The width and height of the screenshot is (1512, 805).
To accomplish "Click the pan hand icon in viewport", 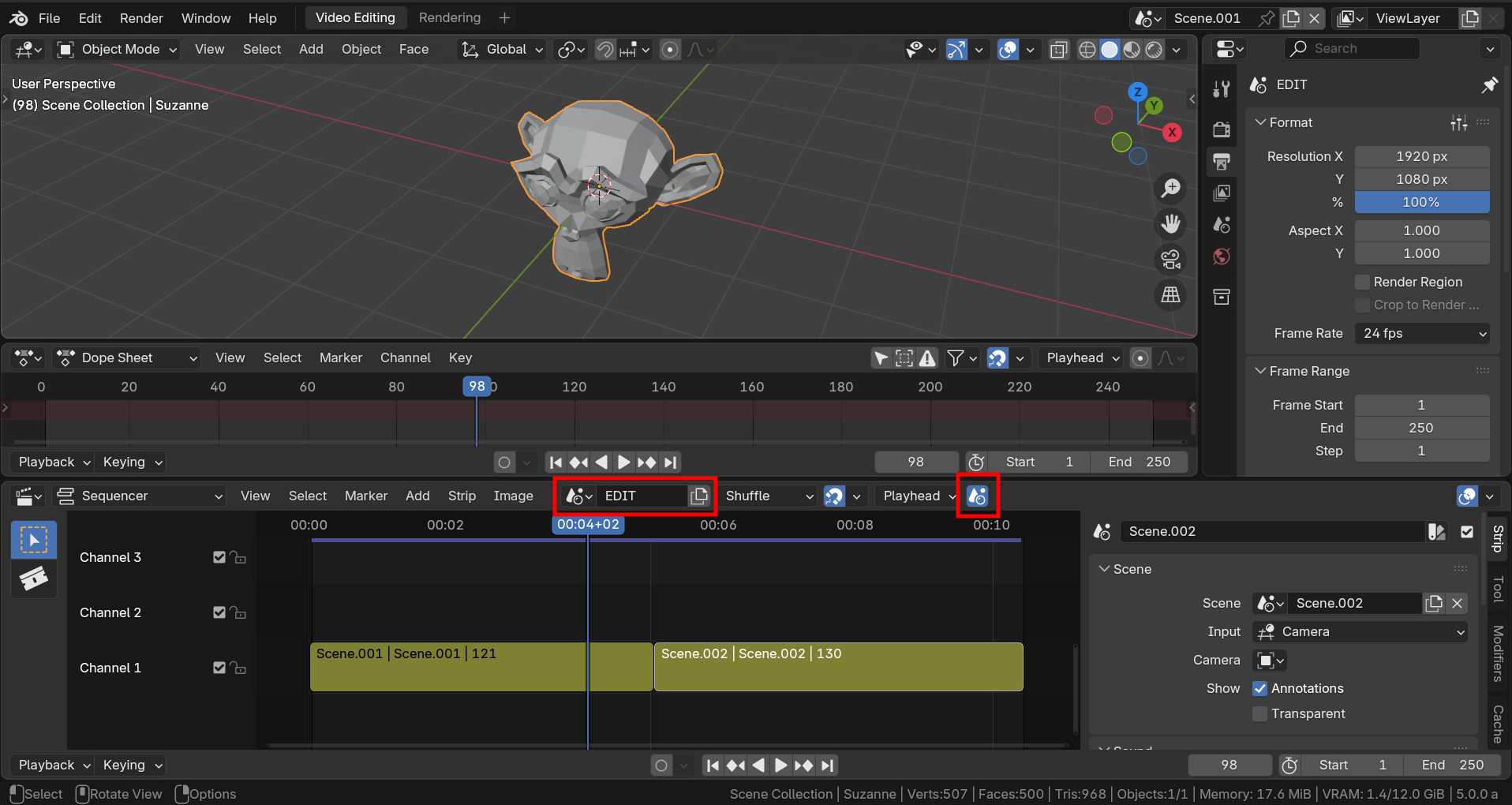I will tap(1170, 224).
